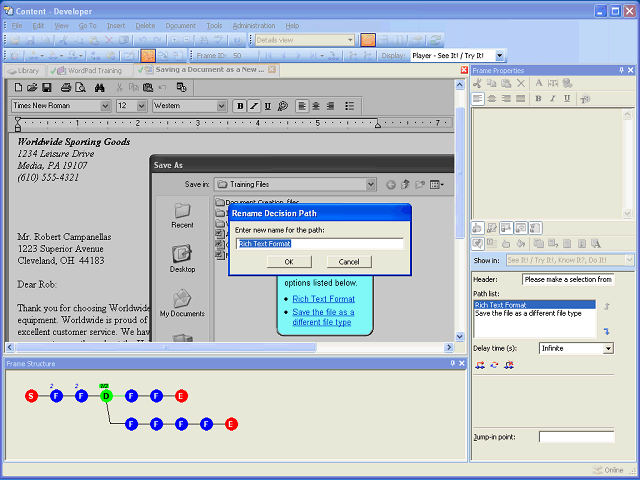The image size is (640, 480).
Task: Toggle Italic in Frame Properties panel
Action: pyautogui.click(x=553, y=98)
